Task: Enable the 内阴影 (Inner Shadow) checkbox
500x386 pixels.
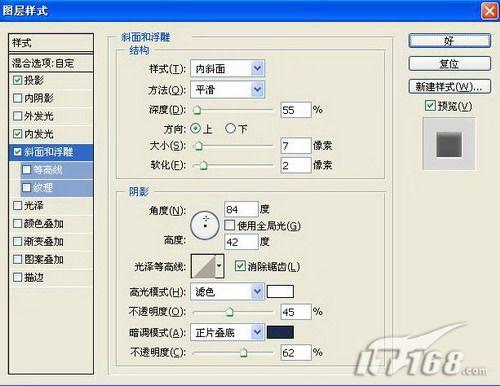Action: coord(17,98)
